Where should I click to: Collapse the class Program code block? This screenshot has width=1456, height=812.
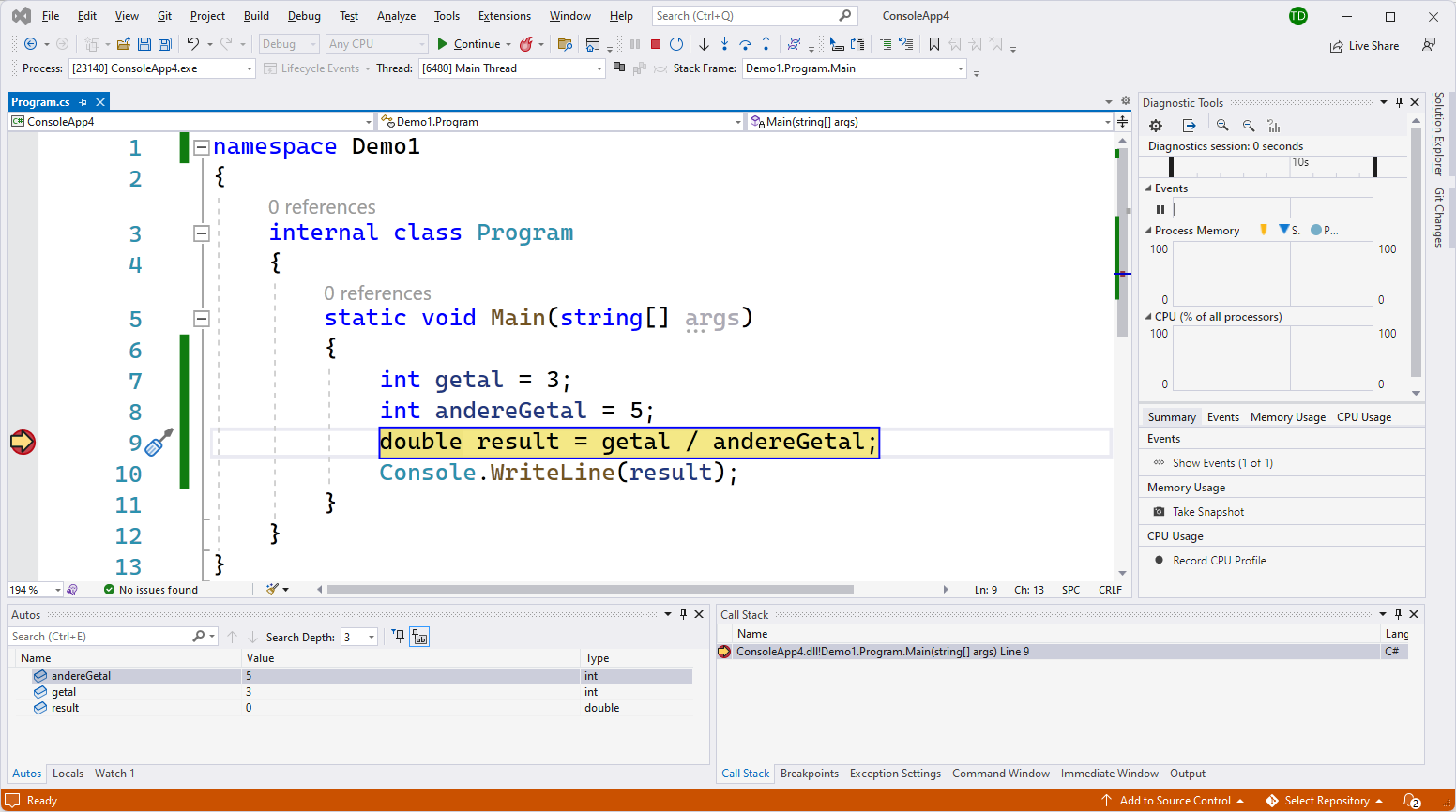(x=201, y=233)
